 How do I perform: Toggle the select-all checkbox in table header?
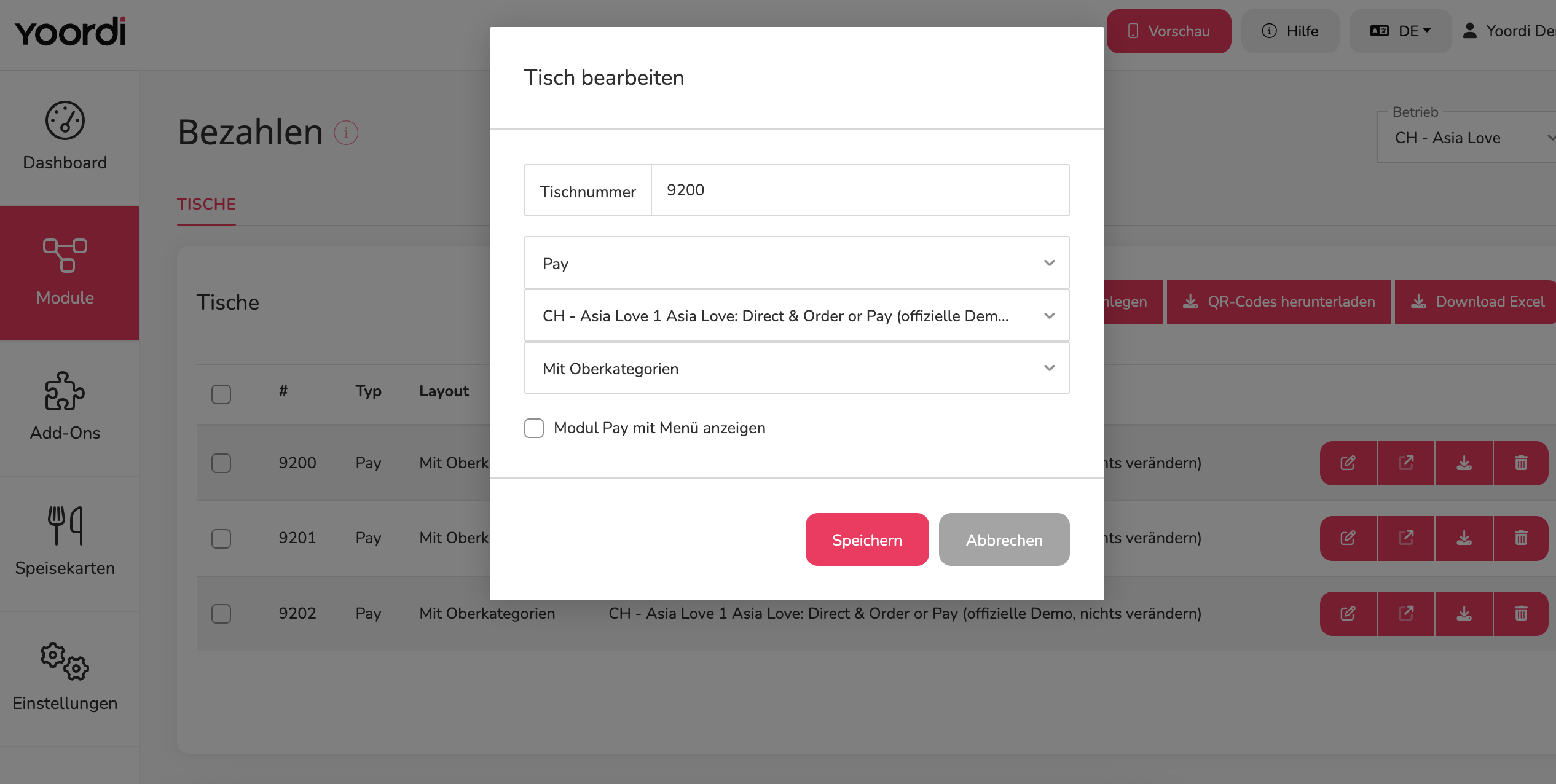tap(221, 394)
